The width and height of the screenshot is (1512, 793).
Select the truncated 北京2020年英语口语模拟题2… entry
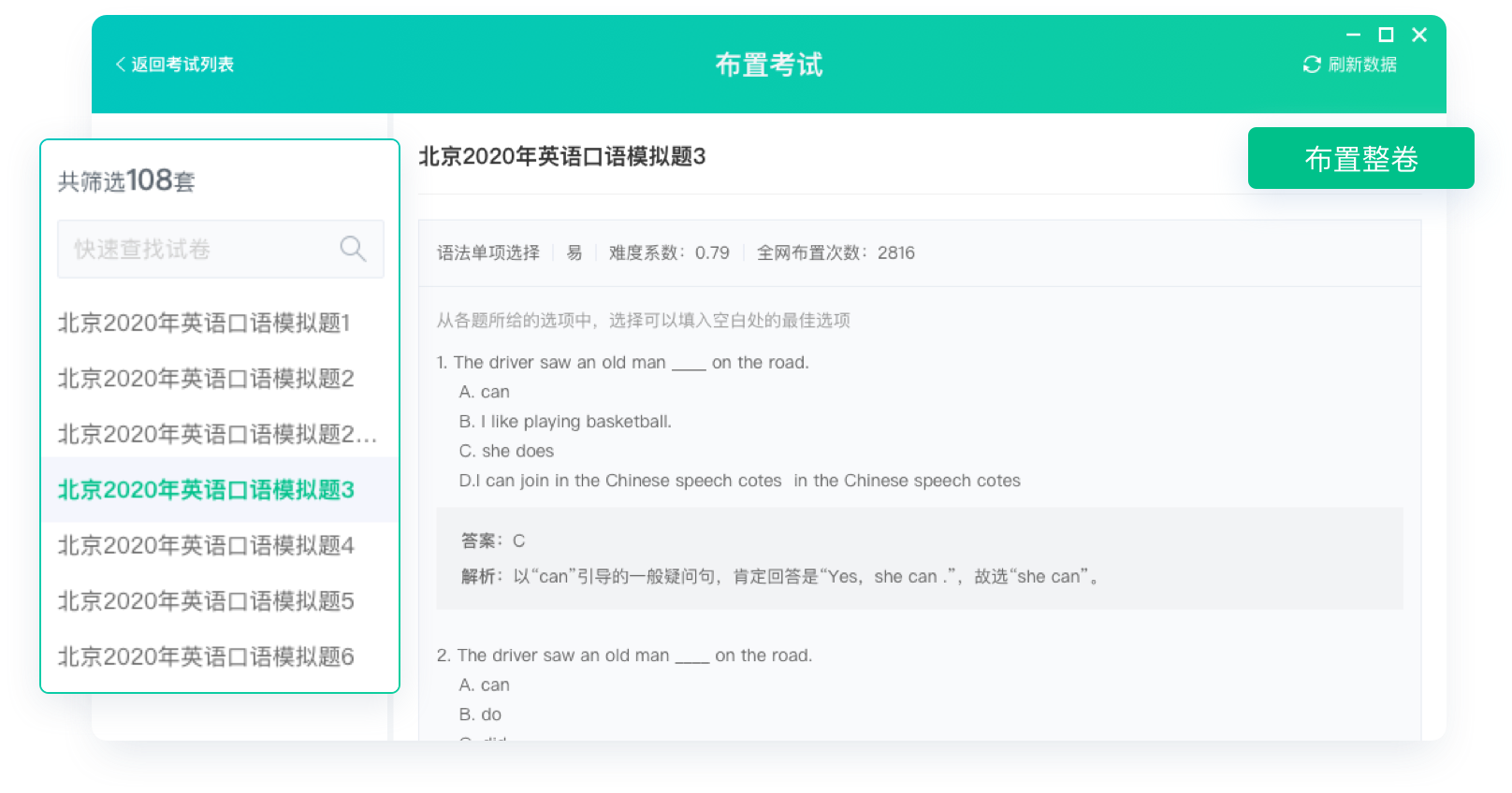(x=217, y=434)
